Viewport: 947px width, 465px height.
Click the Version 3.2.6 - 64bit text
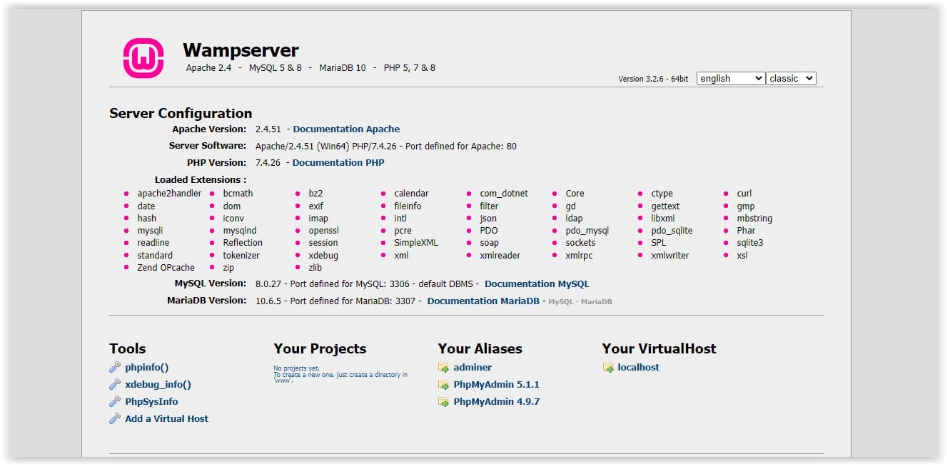(653, 79)
